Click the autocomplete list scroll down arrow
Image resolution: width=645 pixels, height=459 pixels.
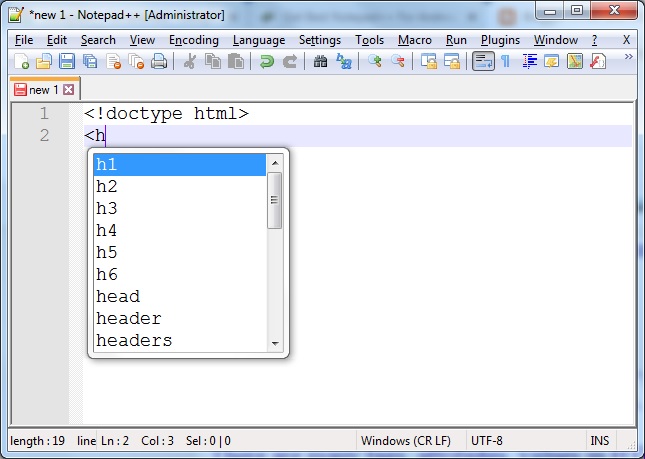point(275,343)
